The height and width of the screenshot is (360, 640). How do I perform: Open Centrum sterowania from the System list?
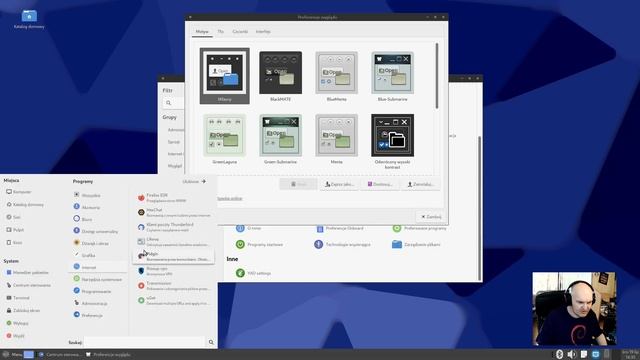(x=28, y=285)
